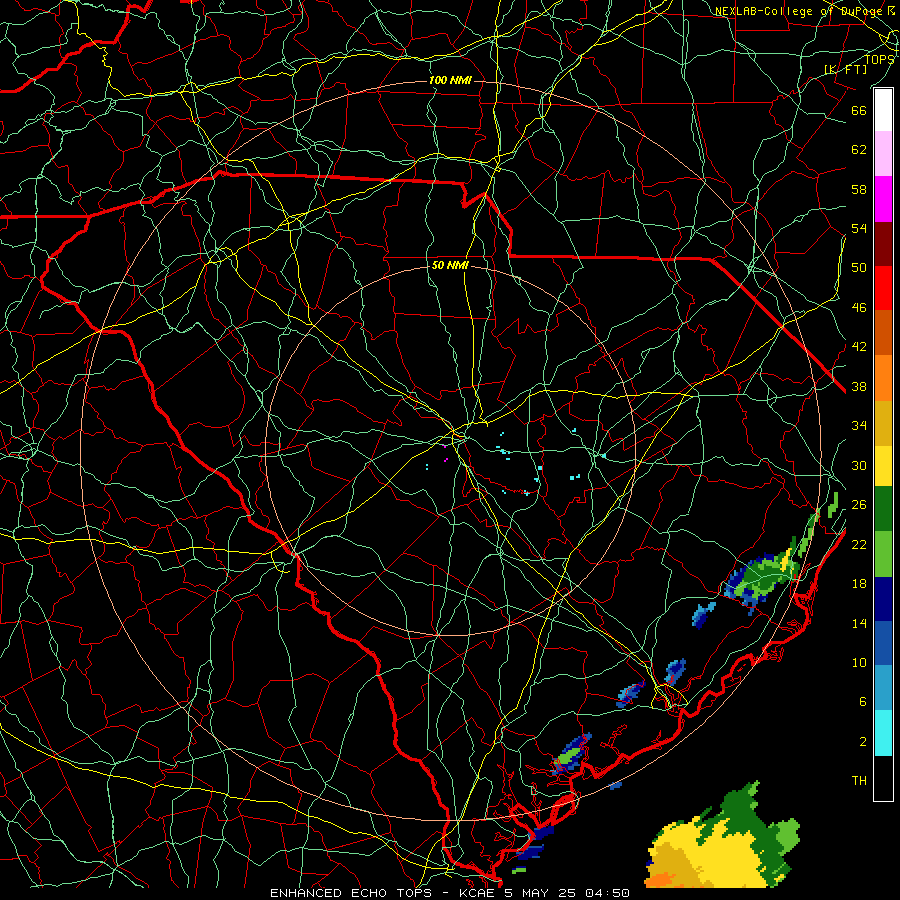Click legend value "62"

[x=859, y=150]
